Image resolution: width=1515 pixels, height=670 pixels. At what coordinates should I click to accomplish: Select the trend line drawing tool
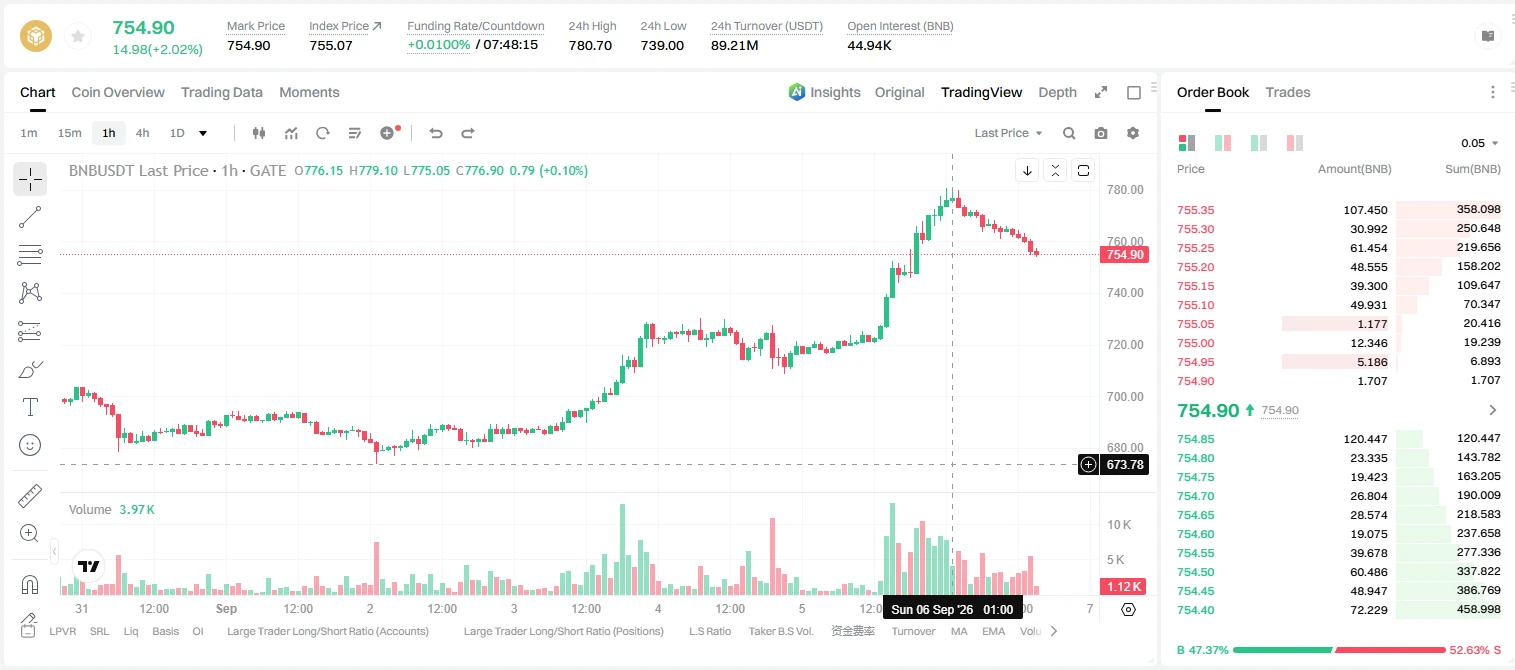[30, 217]
